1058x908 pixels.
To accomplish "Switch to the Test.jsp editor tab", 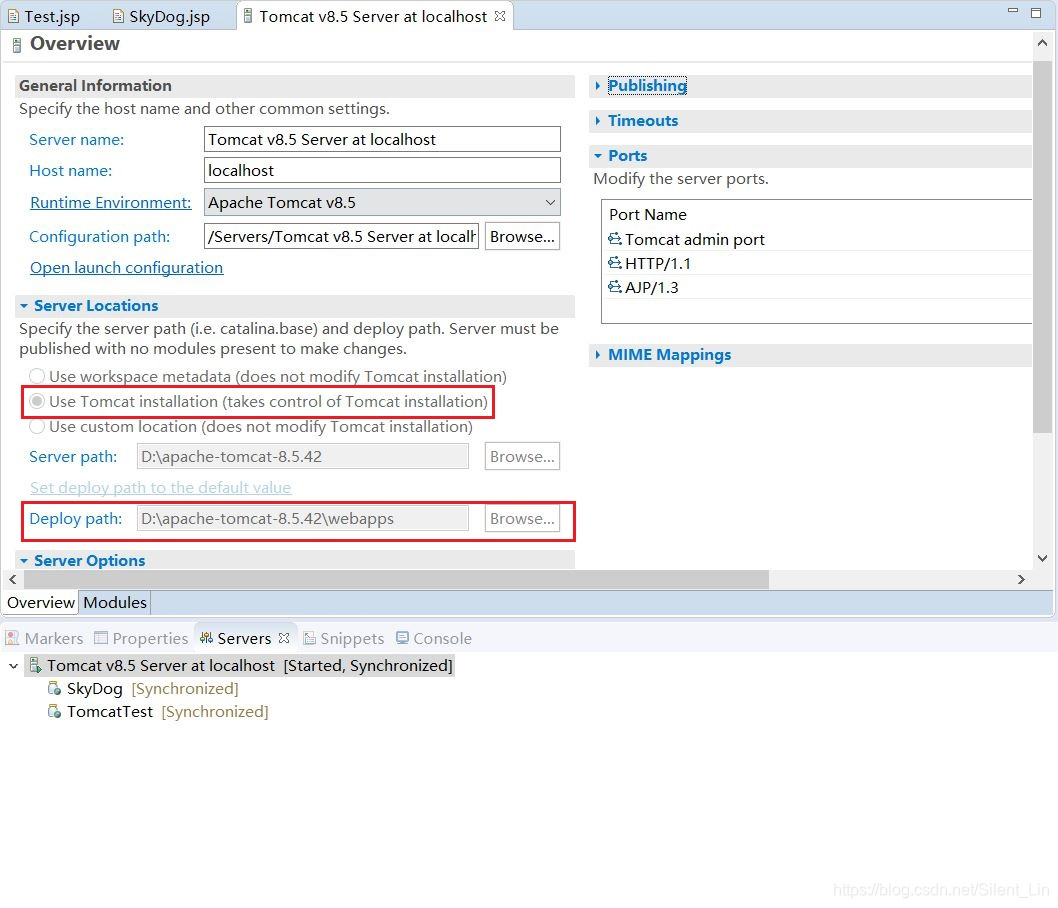I will click(x=45, y=16).
